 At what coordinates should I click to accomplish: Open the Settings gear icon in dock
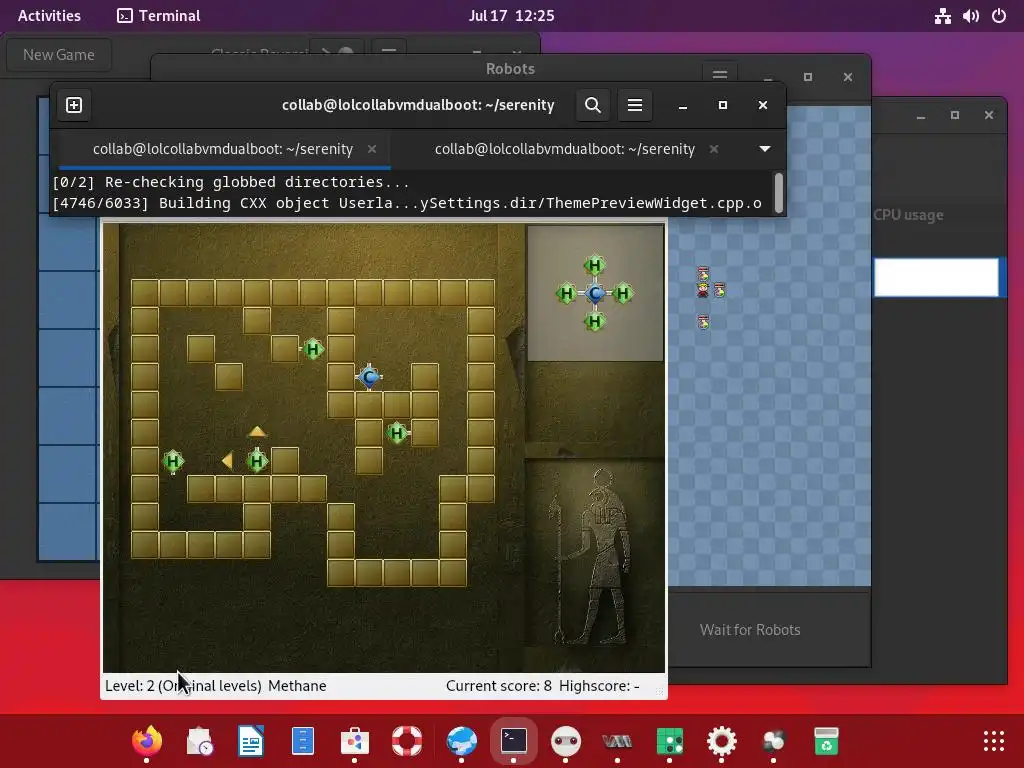(x=722, y=741)
